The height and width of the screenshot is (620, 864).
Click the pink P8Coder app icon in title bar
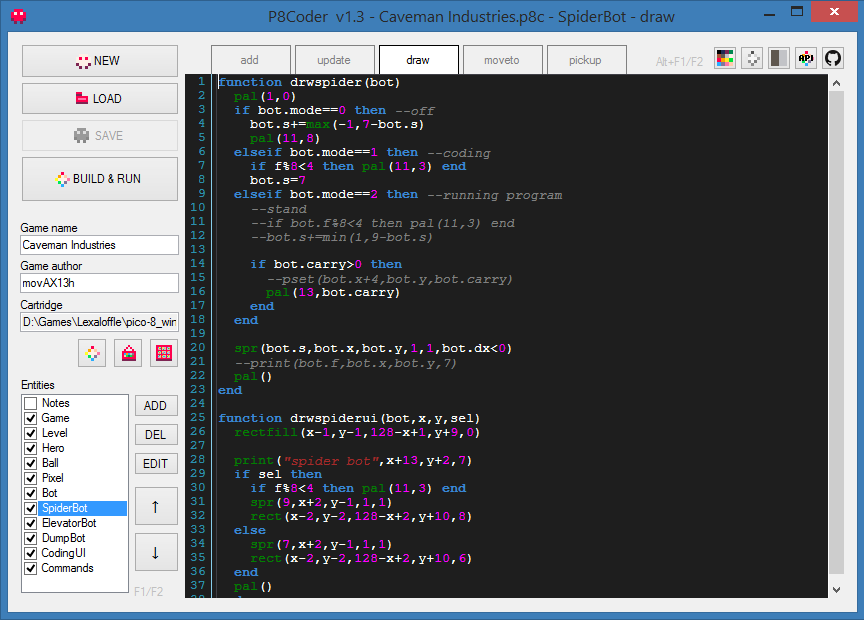(x=19, y=16)
